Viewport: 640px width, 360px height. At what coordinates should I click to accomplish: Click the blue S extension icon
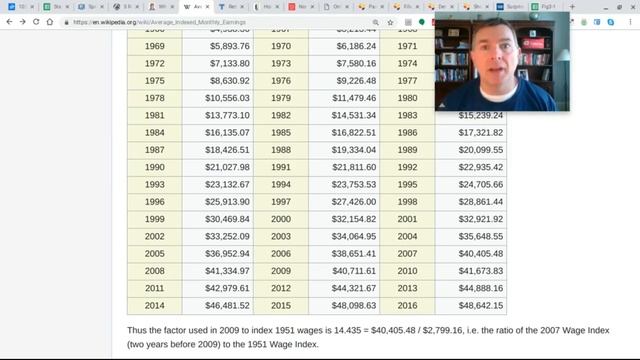(611, 22)
